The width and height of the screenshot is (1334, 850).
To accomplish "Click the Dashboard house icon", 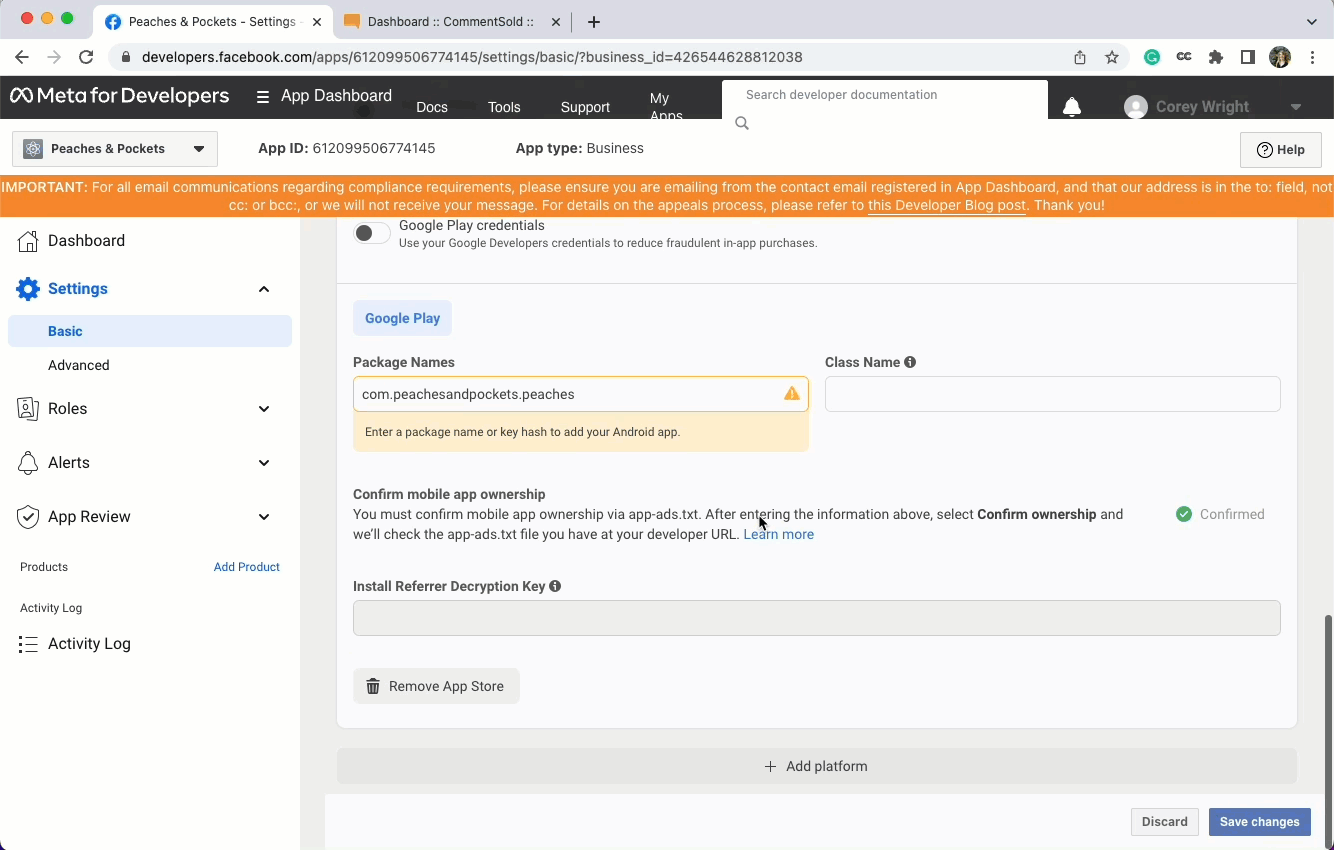I will click(29, 241).
